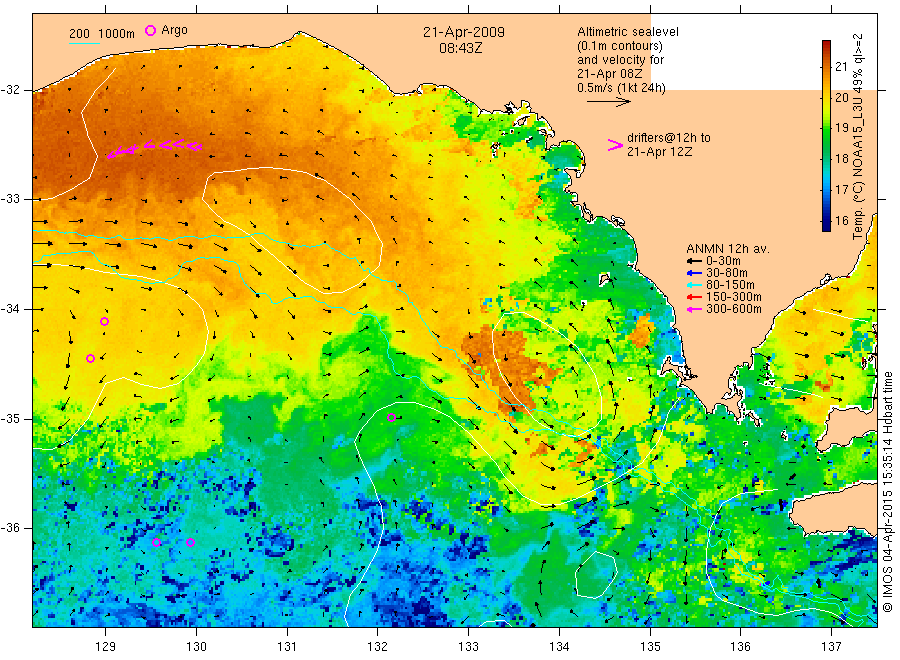Click the 'ANMN 12h av.' heading
Screen dimensions: 900x660
tap(728, 249)
